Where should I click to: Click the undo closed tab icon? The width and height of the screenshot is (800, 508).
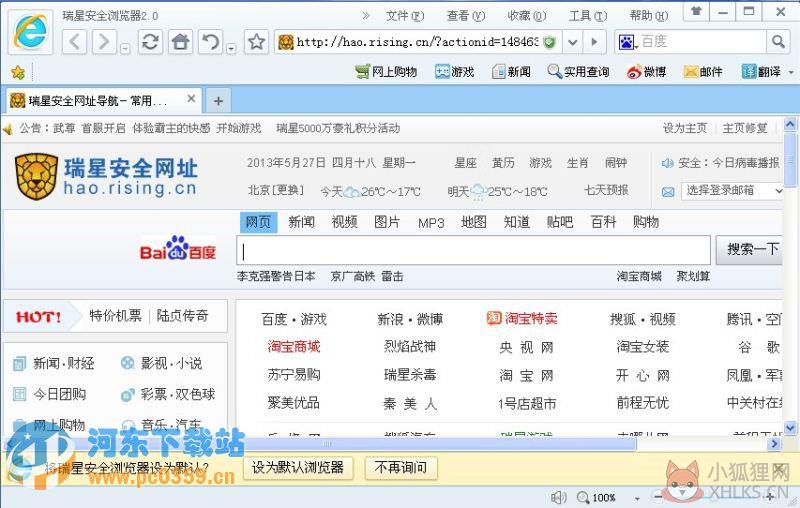tap(210, 41)
